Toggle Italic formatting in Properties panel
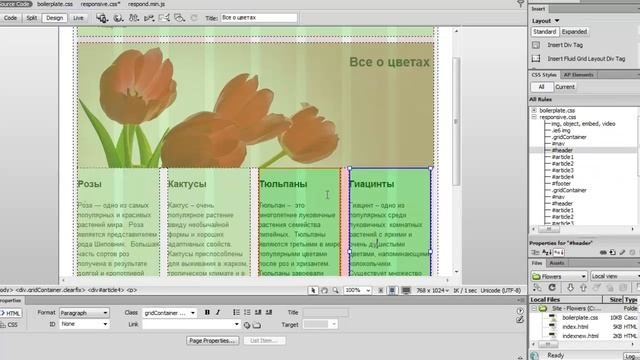 pyautogui.click(x=218, y=312)
